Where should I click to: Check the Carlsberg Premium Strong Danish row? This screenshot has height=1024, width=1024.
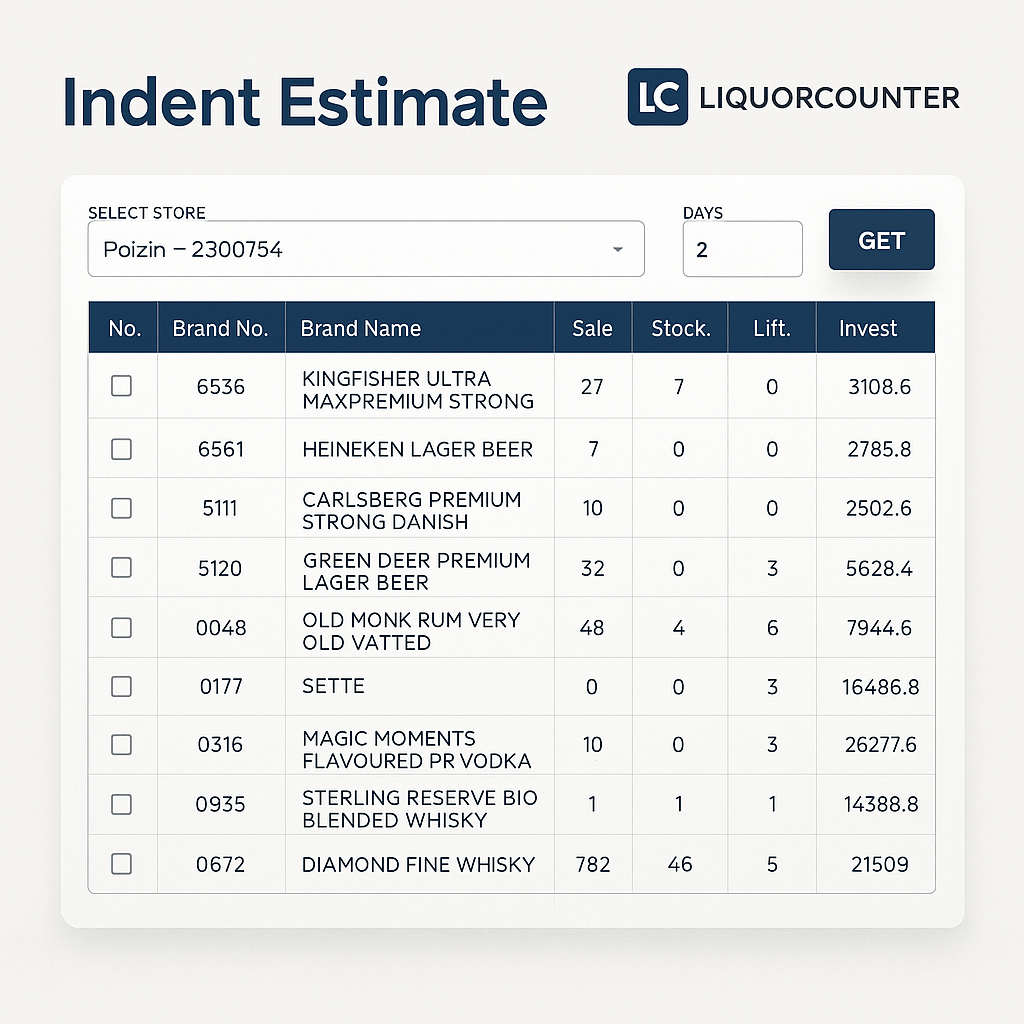(x=121, y=508)
